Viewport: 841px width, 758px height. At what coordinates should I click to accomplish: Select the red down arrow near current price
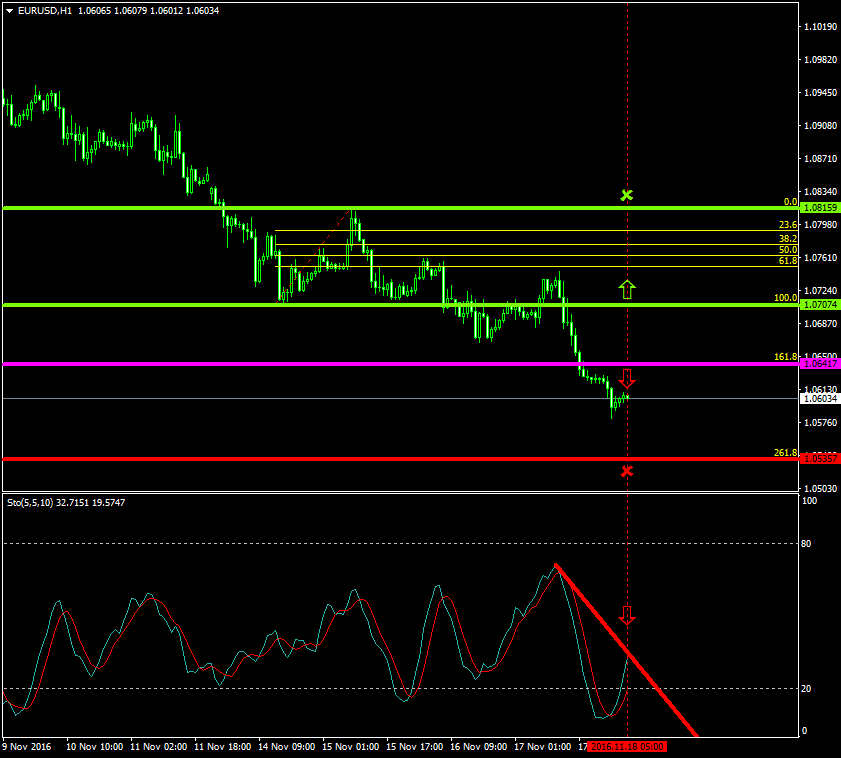coord(627,379)
